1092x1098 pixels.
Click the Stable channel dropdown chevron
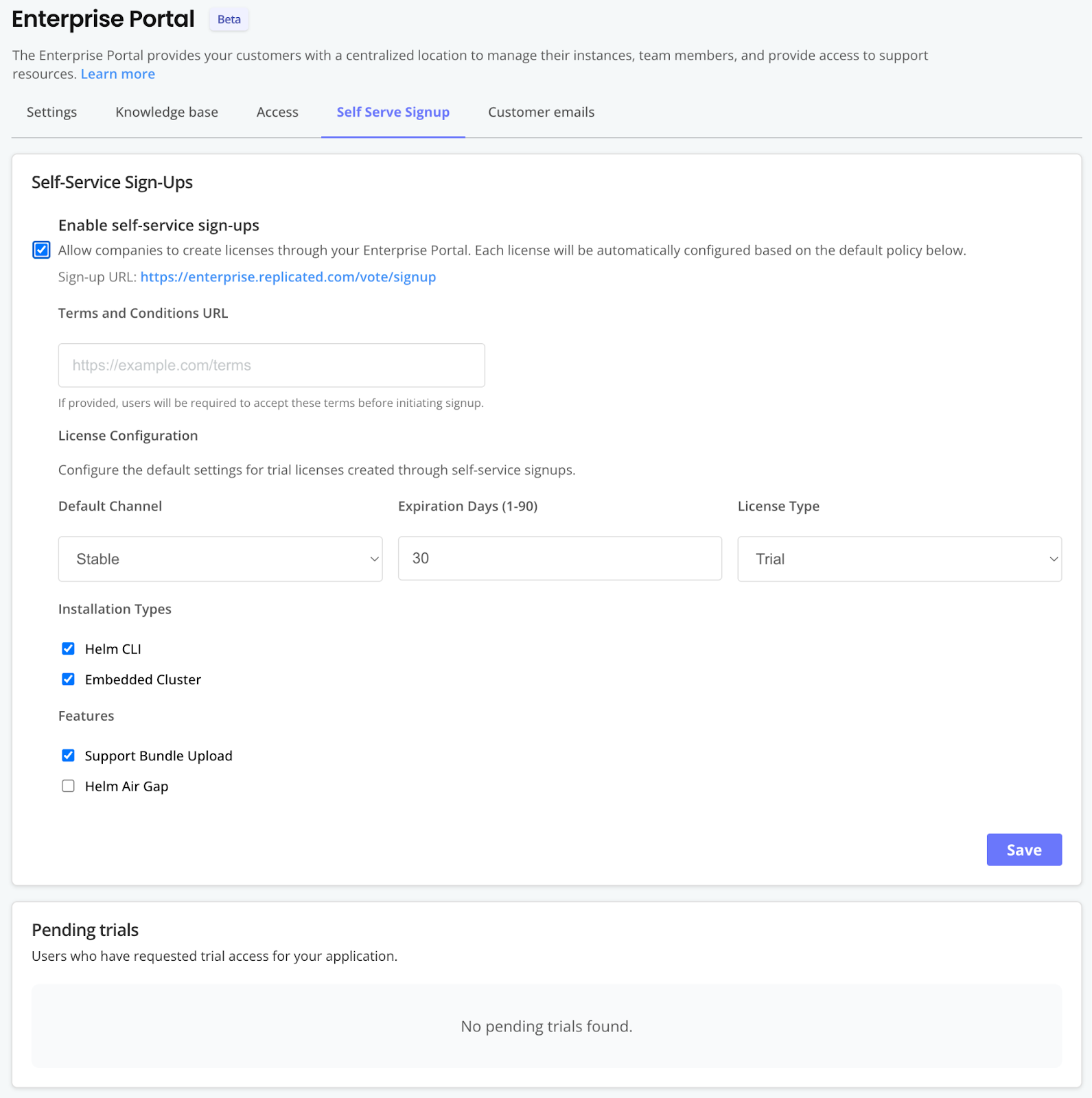tap(375, 559)
